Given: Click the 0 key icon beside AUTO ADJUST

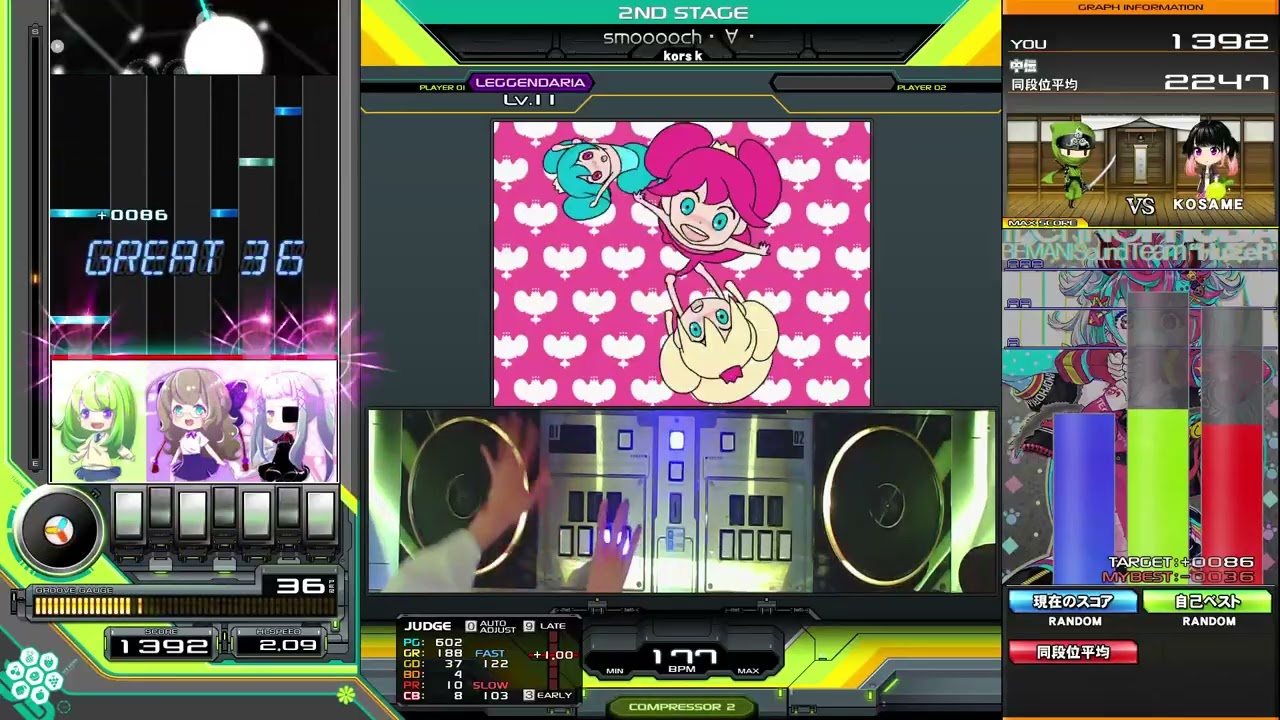Looking at the screenshot, I should (x=471, y=627).
